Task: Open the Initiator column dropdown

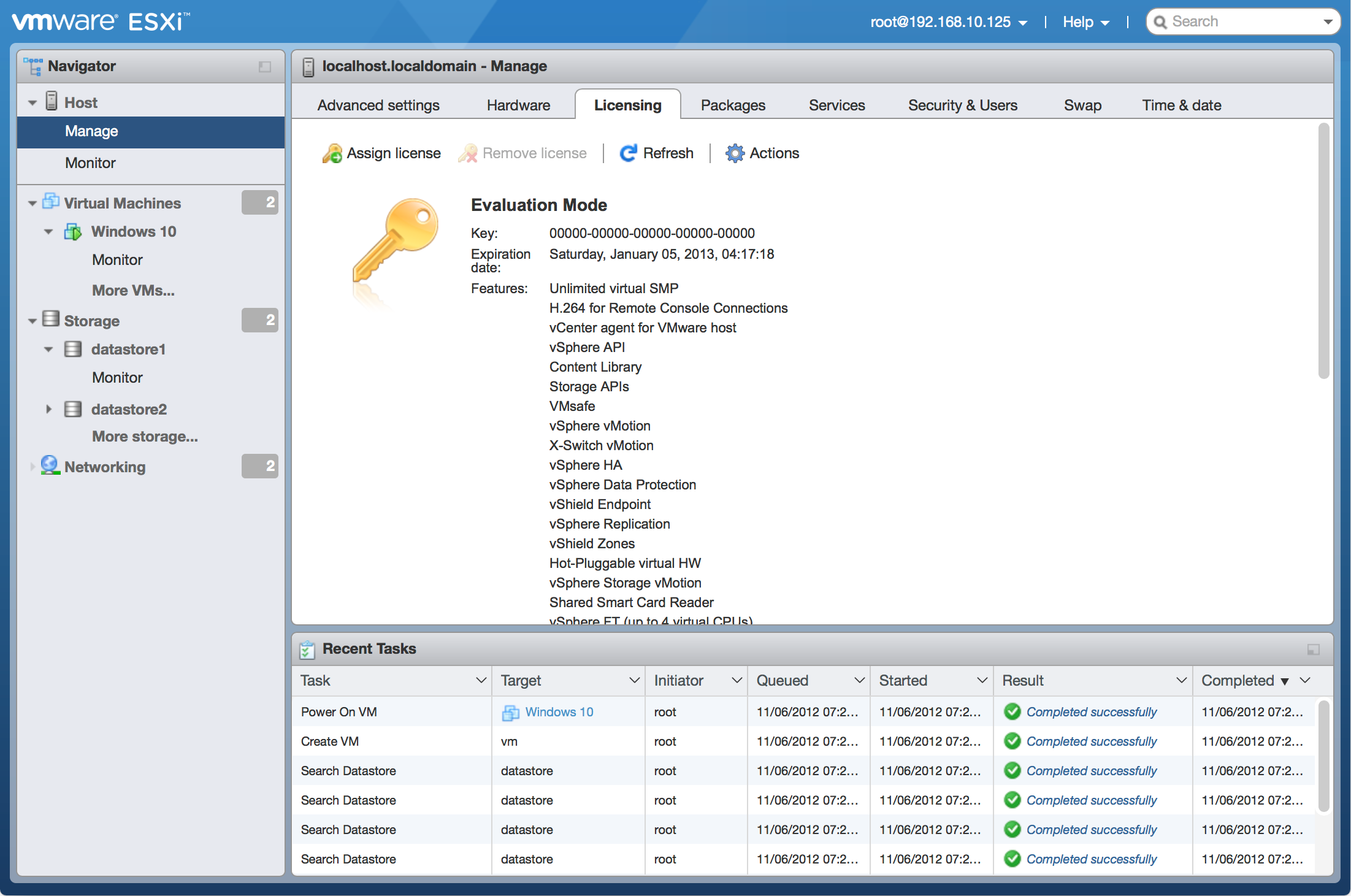Action: 737,680
